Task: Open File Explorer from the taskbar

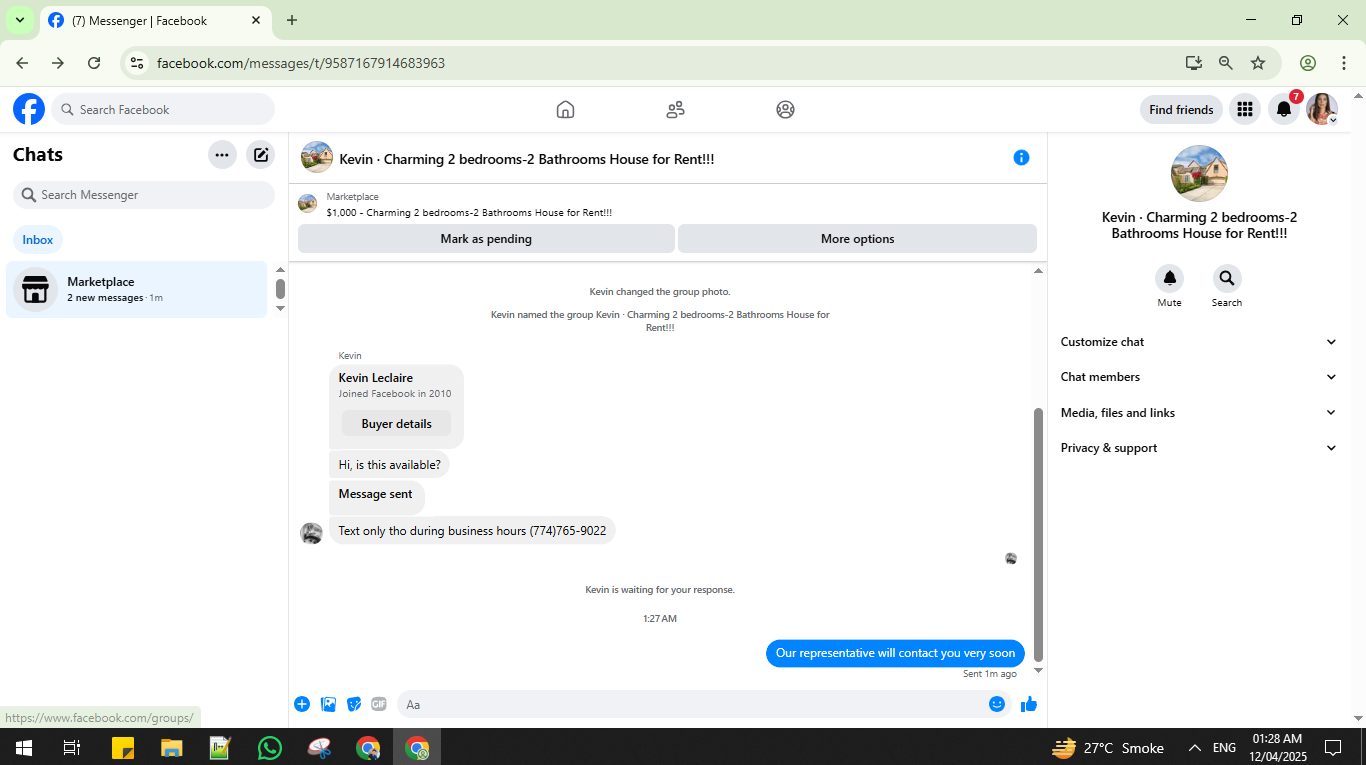Action: coord(172,747)
